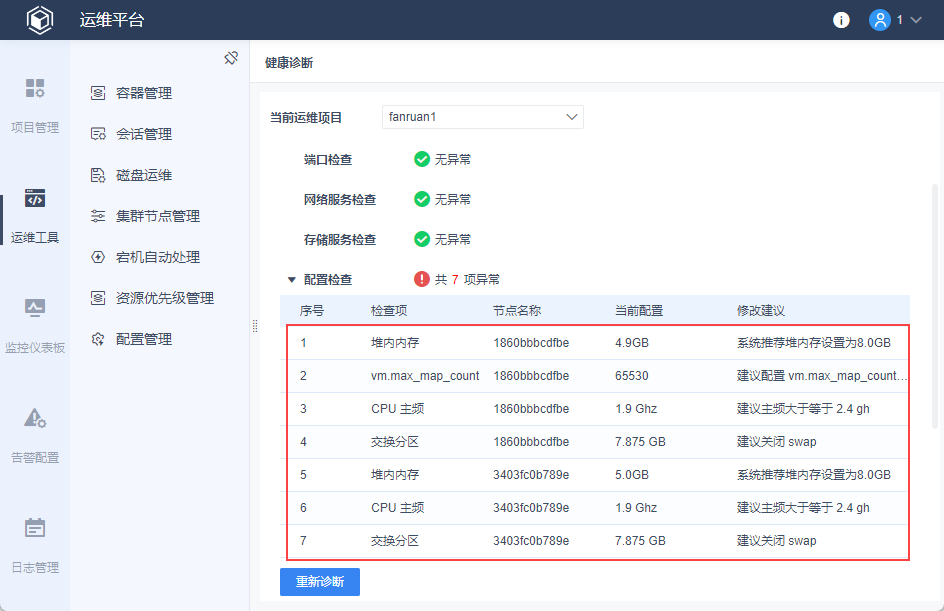Click the 宕机自动处理 menu icon
Image resolution: width=944 pixels, height=611 pixels.
(x=98, y=257)
